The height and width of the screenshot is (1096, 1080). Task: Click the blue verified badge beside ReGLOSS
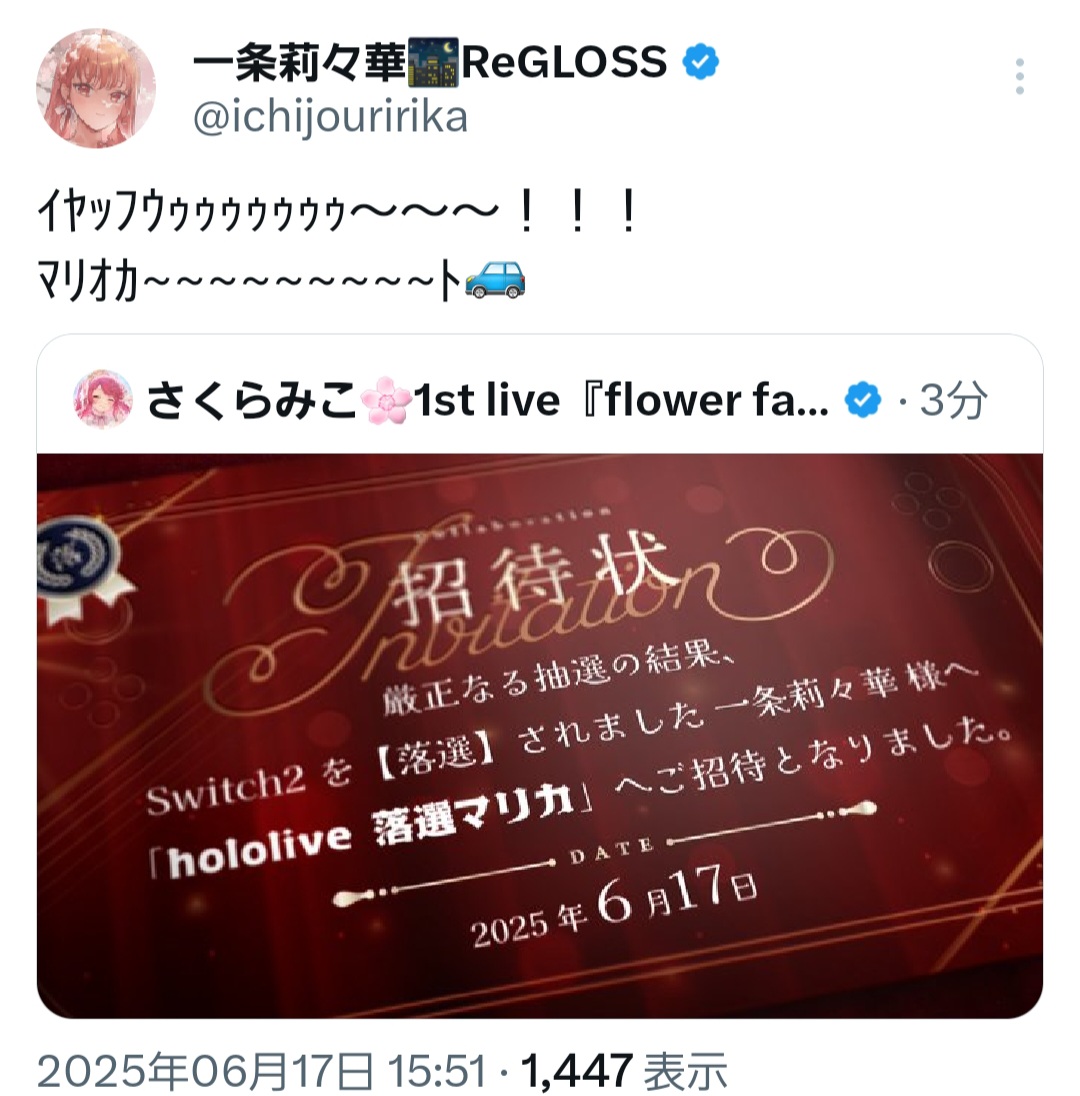(x=700, y=62)
